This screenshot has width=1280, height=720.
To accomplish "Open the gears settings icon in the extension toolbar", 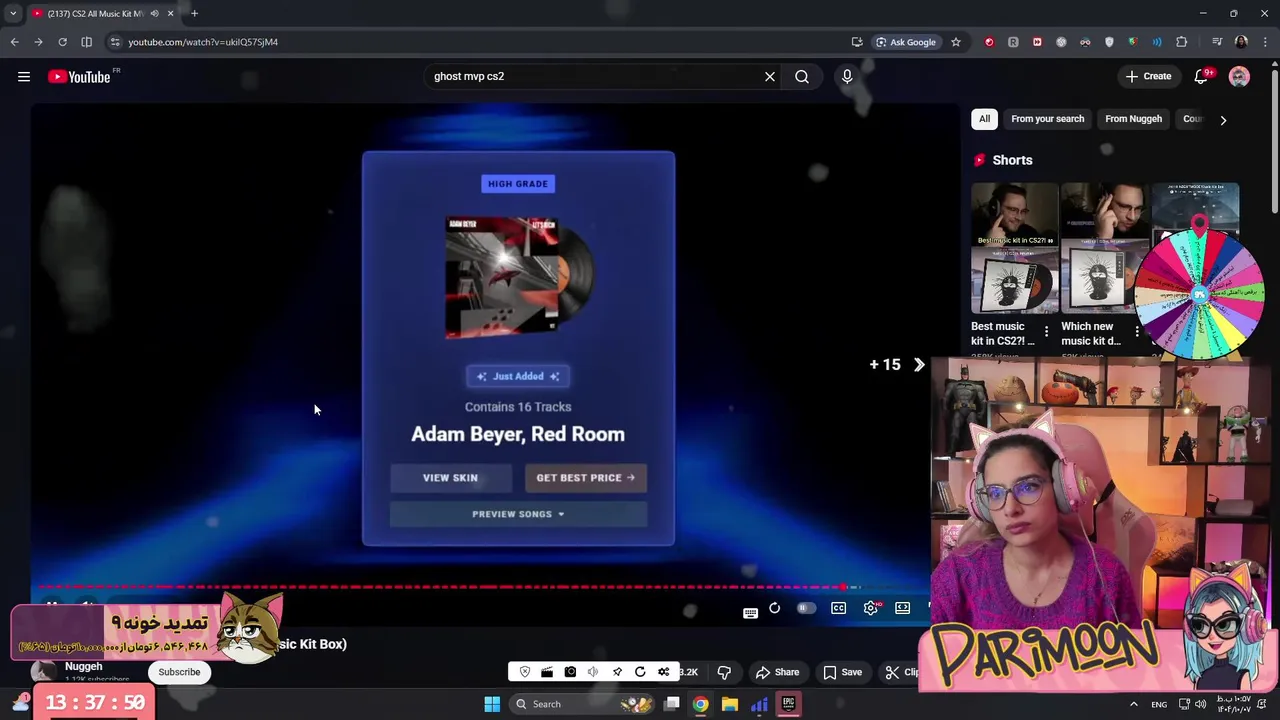I will pos(663,672).
